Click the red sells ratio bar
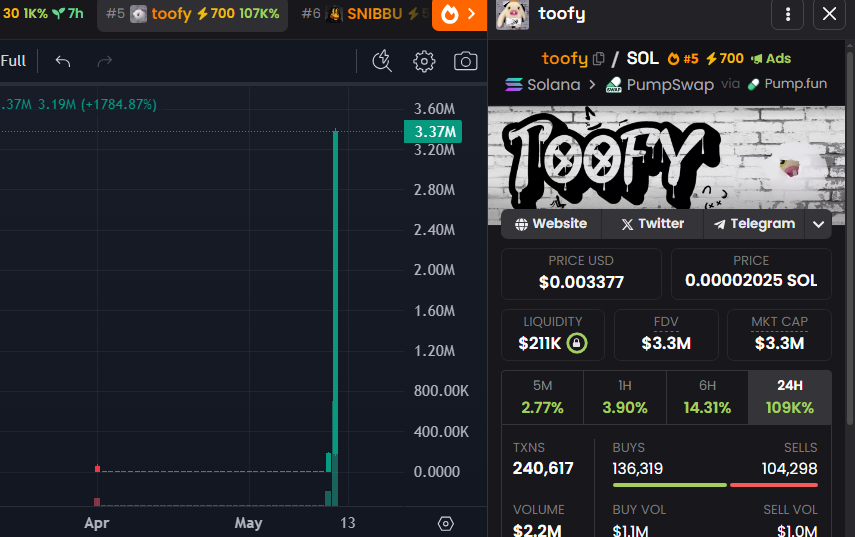Screen dimensions: 855x537 click(x=774, y=485)
